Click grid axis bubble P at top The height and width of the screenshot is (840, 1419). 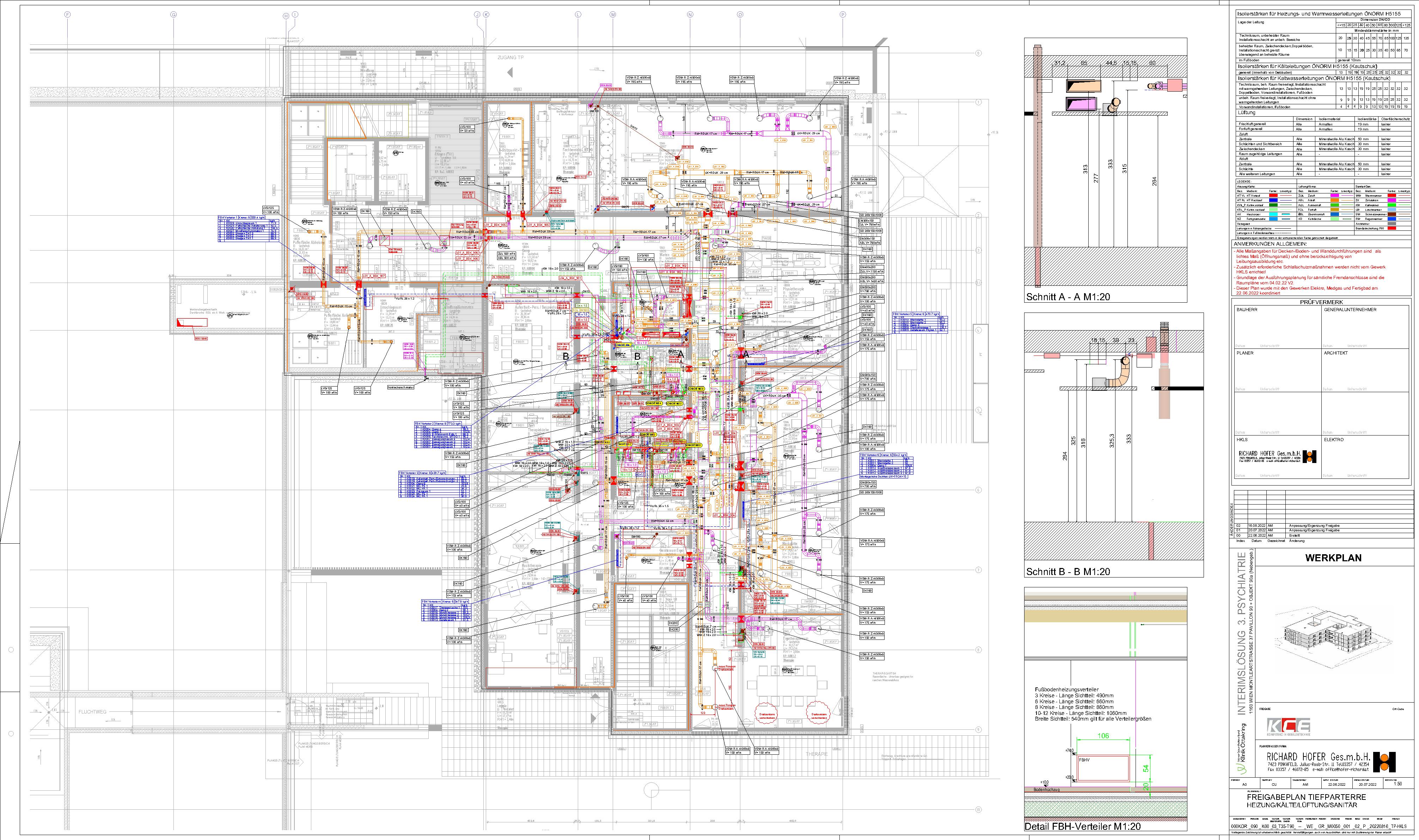843,15
